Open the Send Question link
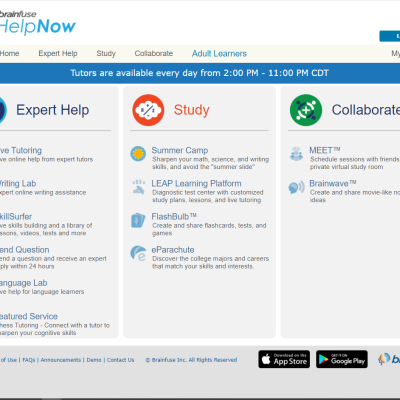 25,250
